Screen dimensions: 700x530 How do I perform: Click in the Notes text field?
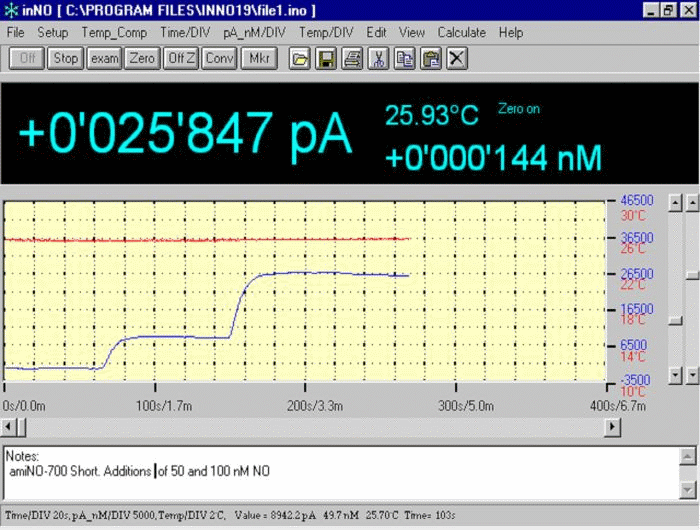pyautogui.click(x=342, y=472)
